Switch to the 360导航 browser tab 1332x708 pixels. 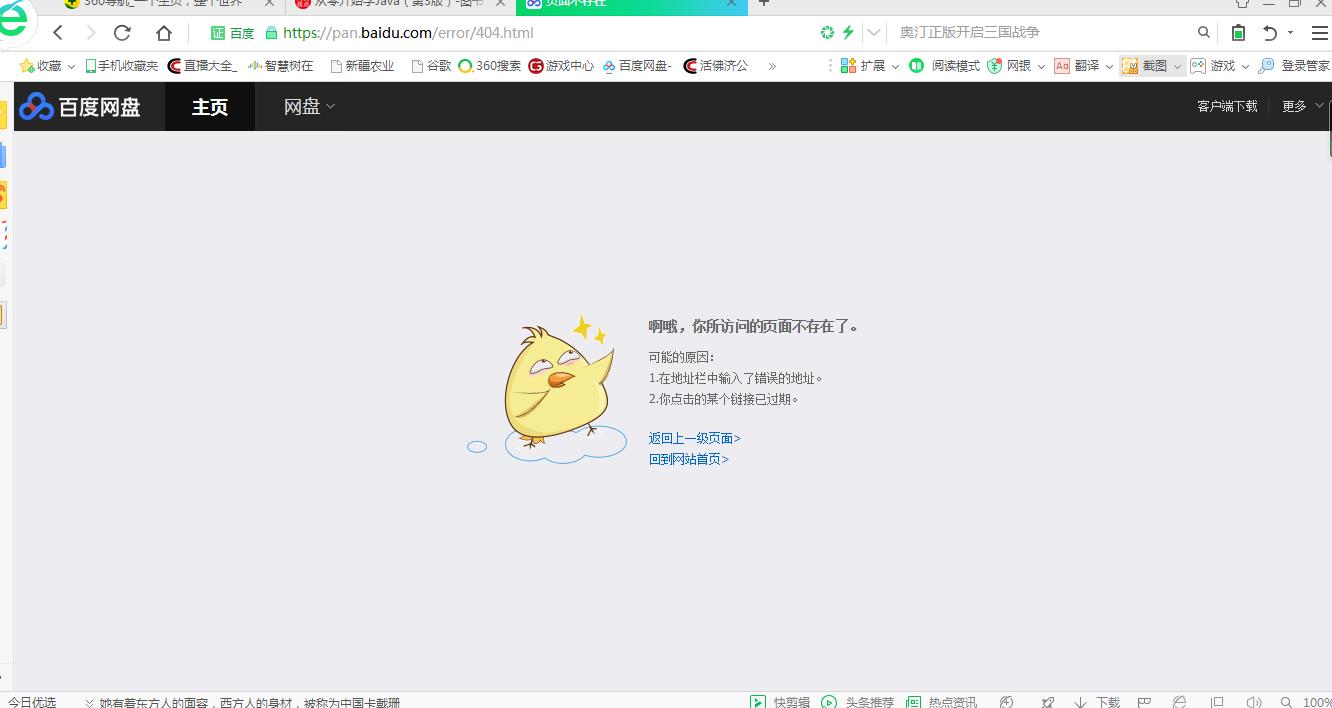160,3
